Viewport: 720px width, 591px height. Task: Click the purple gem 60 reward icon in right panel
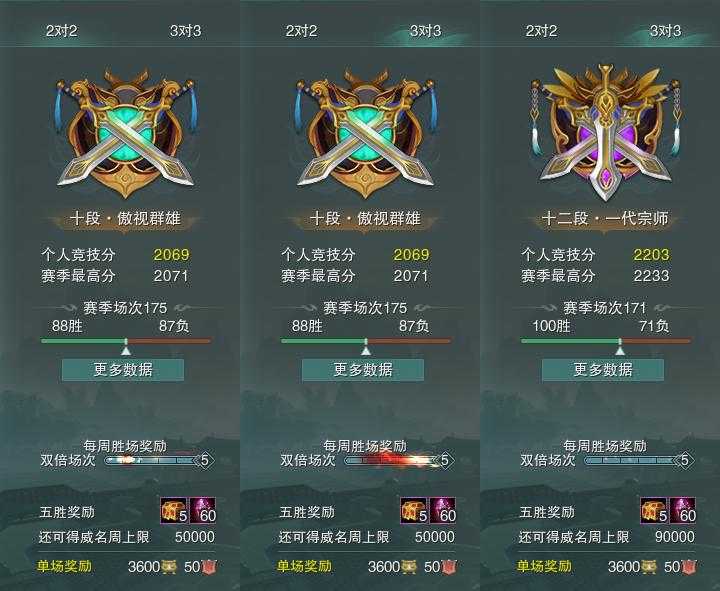(683, 510)
